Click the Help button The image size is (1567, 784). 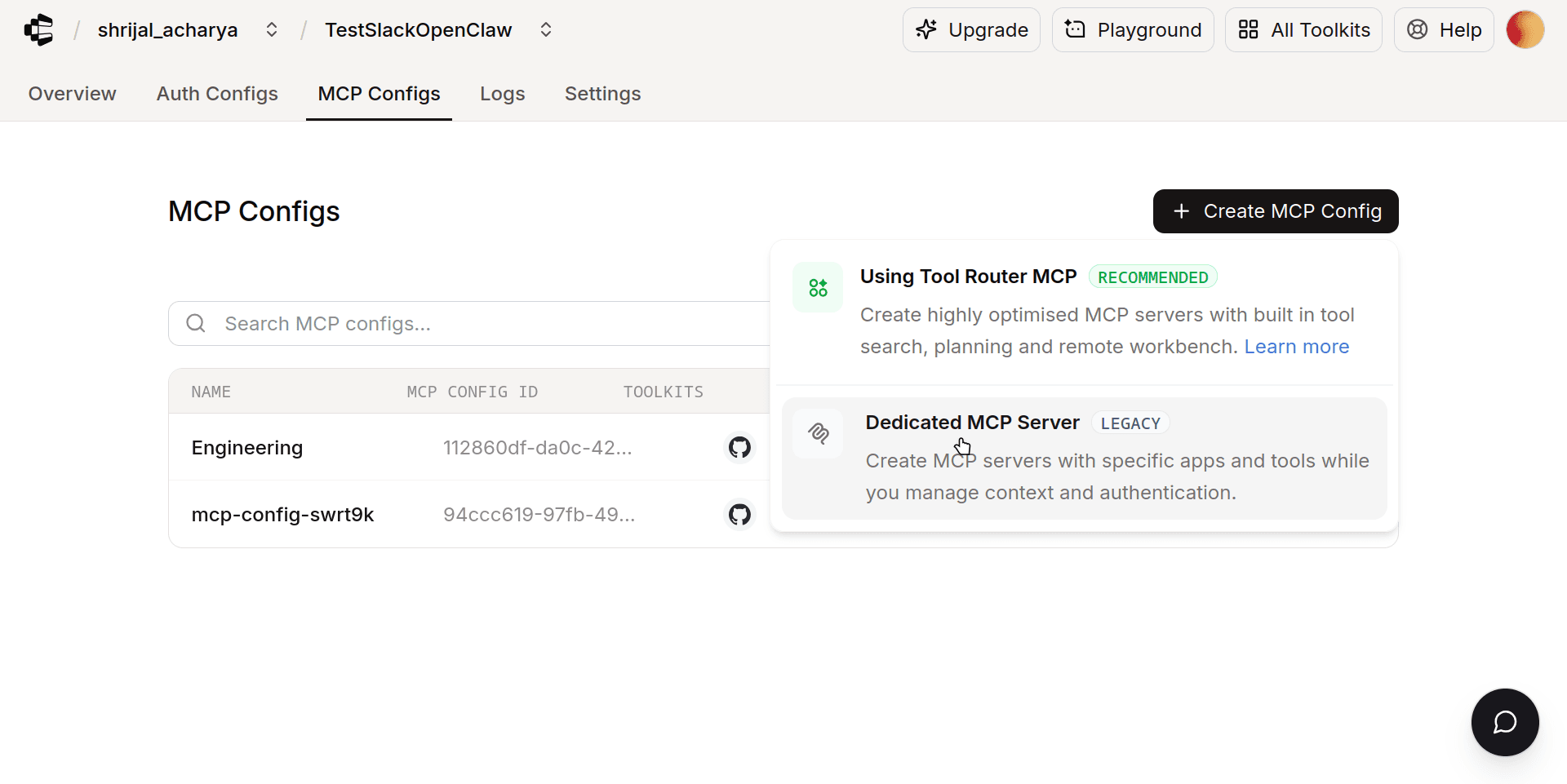click(1444, 30)
